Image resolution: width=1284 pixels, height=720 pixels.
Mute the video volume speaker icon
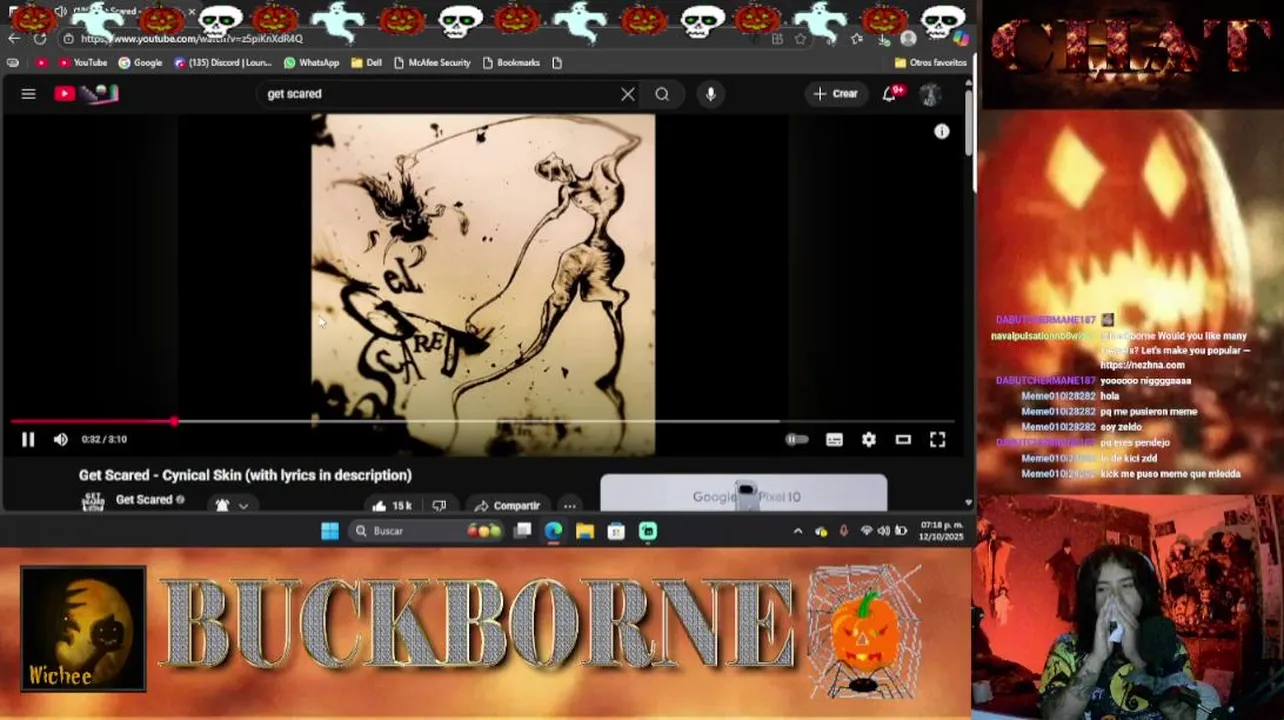point(61,439)
